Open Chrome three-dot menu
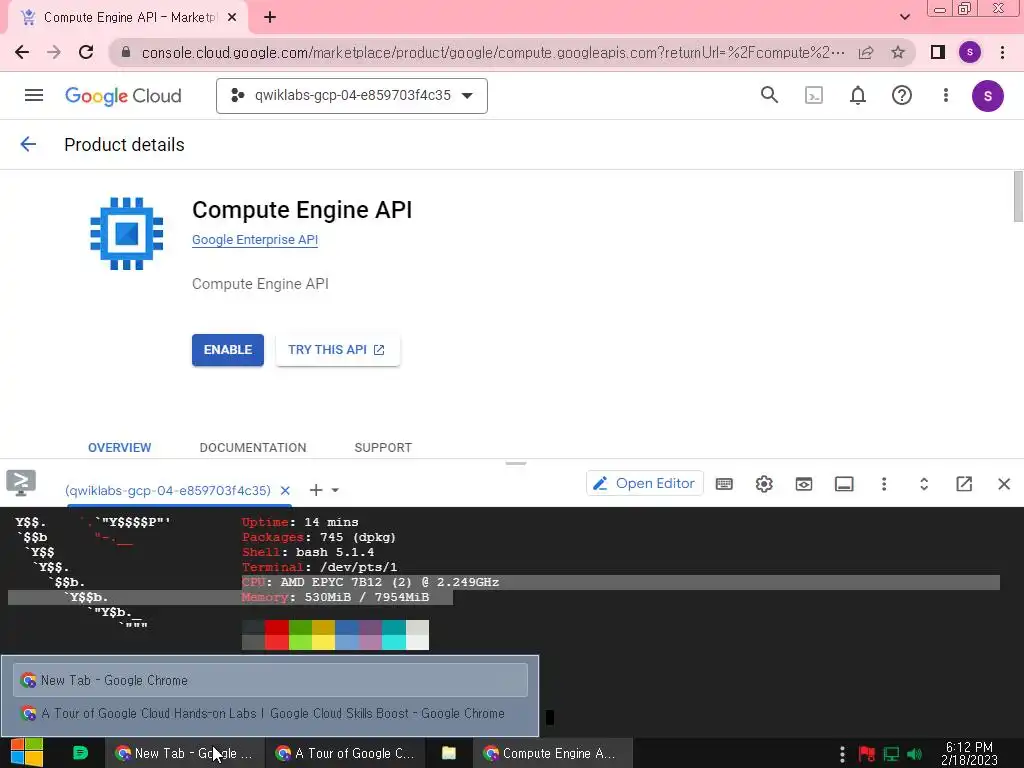 click(1002, 52)
